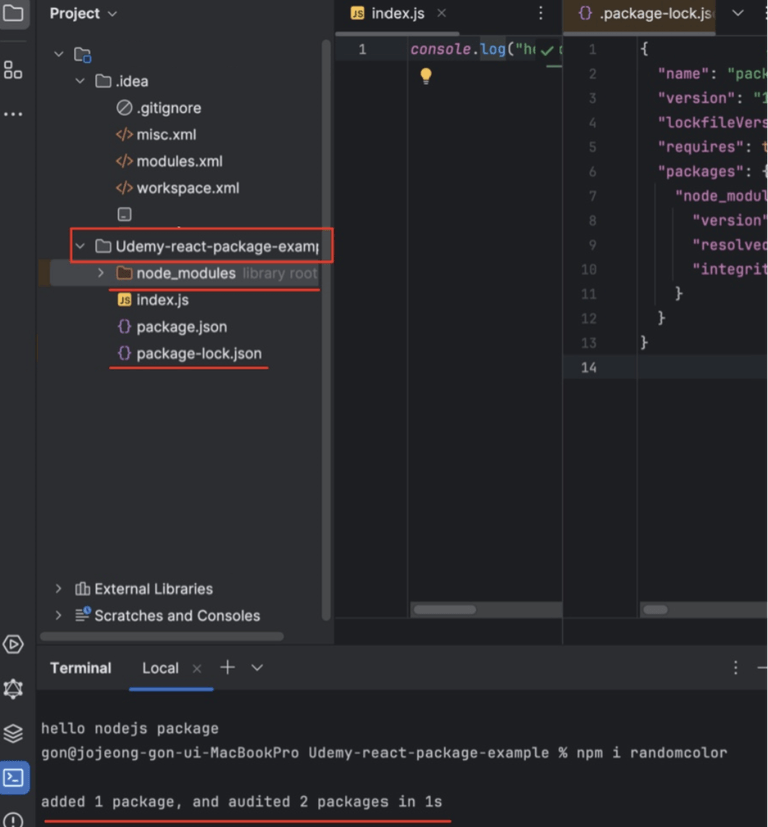The width and height of the screenshot is (768, 827).
Task: Click line number 14 in package-lock.json gutter
Action: pos(589,367)
